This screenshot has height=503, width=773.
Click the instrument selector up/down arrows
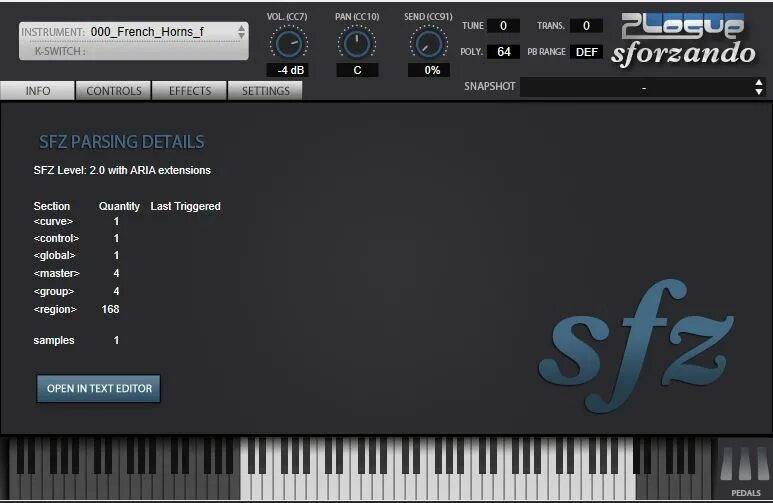point(241,32)
